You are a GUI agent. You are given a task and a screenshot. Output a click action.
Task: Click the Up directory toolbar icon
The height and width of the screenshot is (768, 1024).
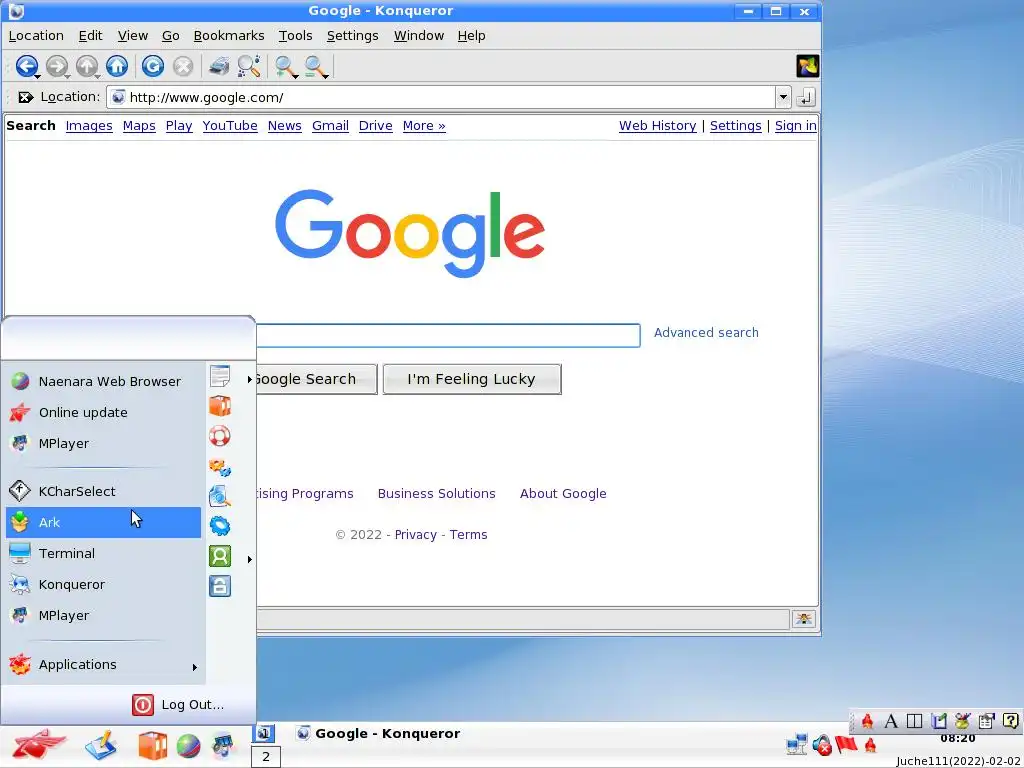(86, 66)
